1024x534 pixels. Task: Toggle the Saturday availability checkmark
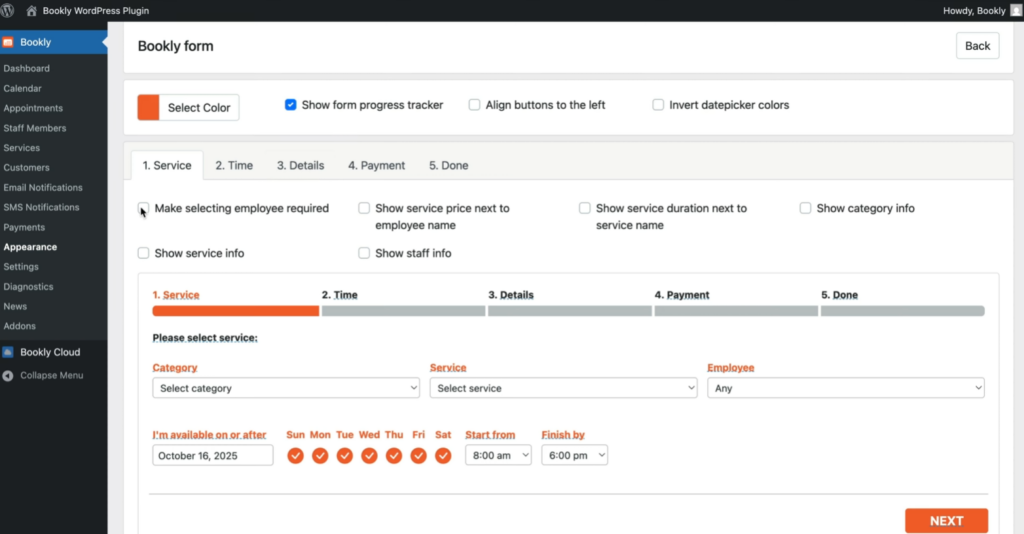pos(443,456)
